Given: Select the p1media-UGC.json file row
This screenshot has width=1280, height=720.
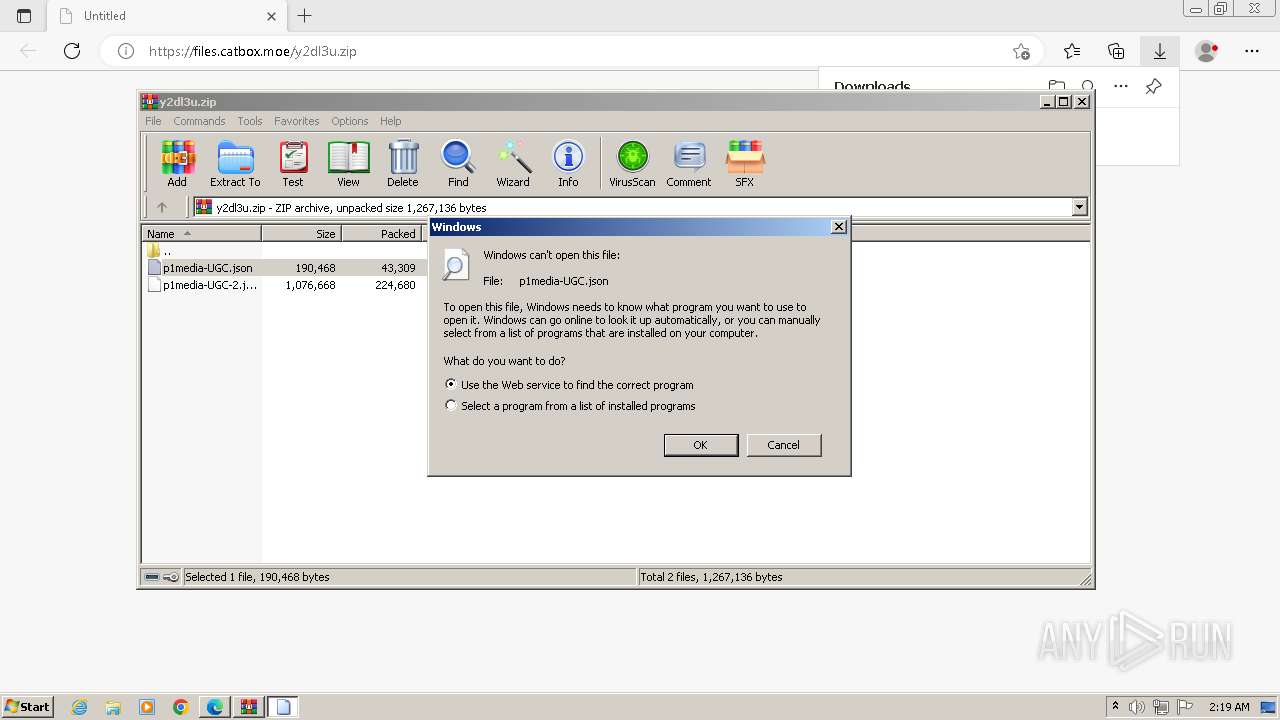Looking at the screenshot, I should point(283,268).
